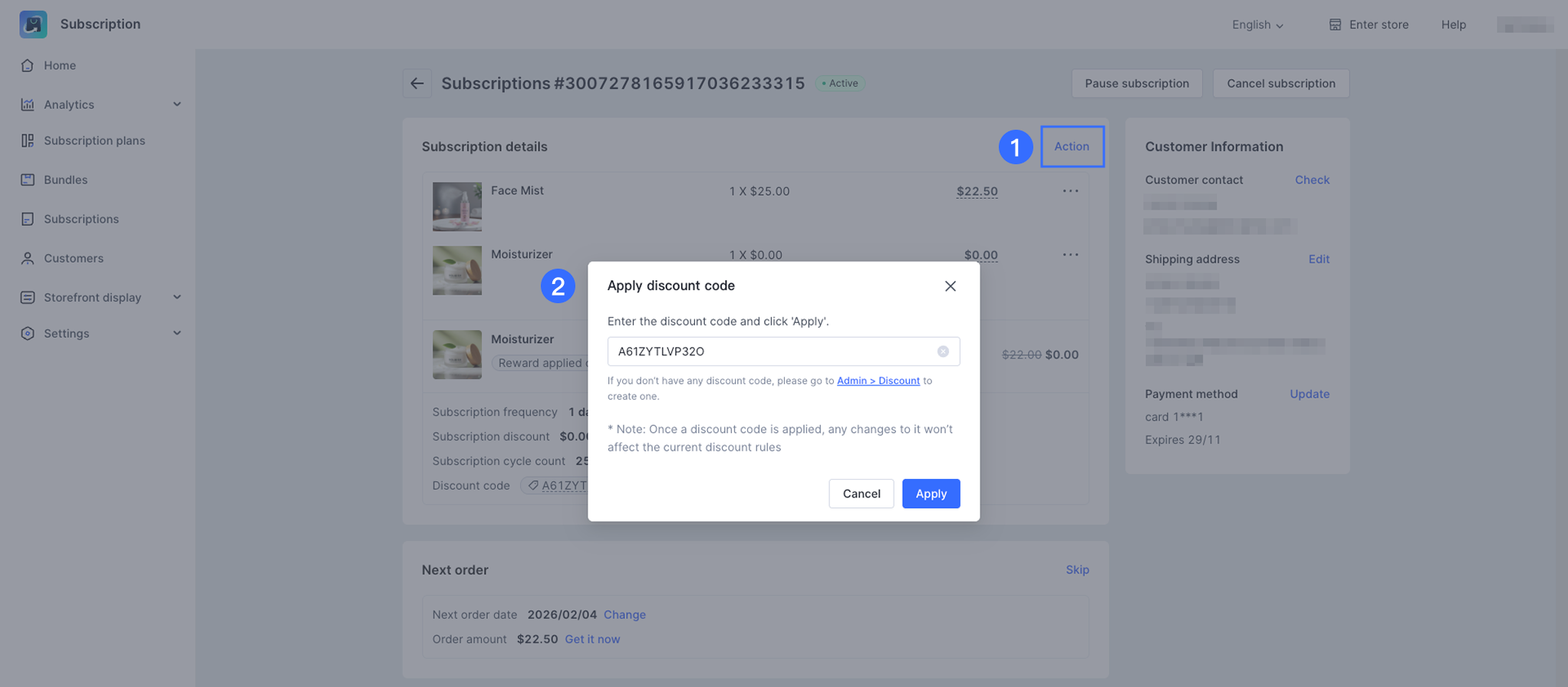Click the Face Mist $22.50 price
1568x687 pixels.
[977, 191]
